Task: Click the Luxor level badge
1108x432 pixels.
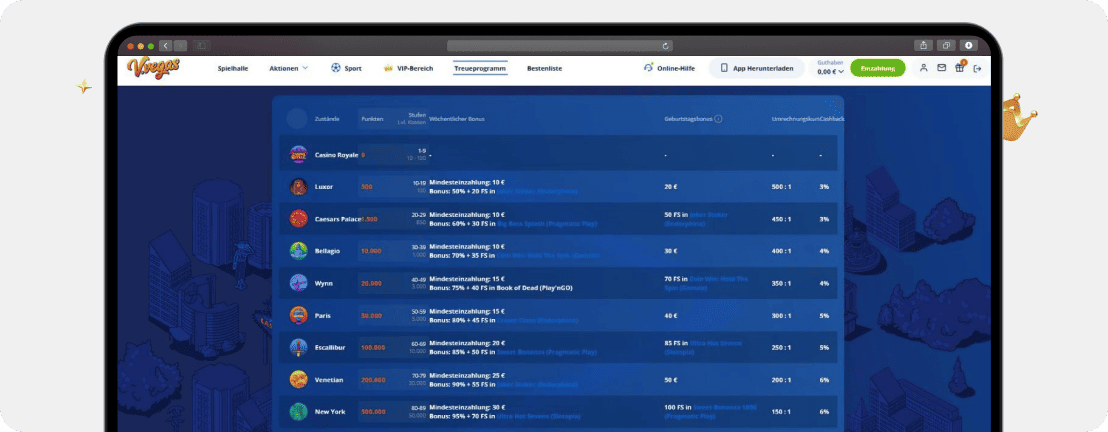Action: coord(298,187)
